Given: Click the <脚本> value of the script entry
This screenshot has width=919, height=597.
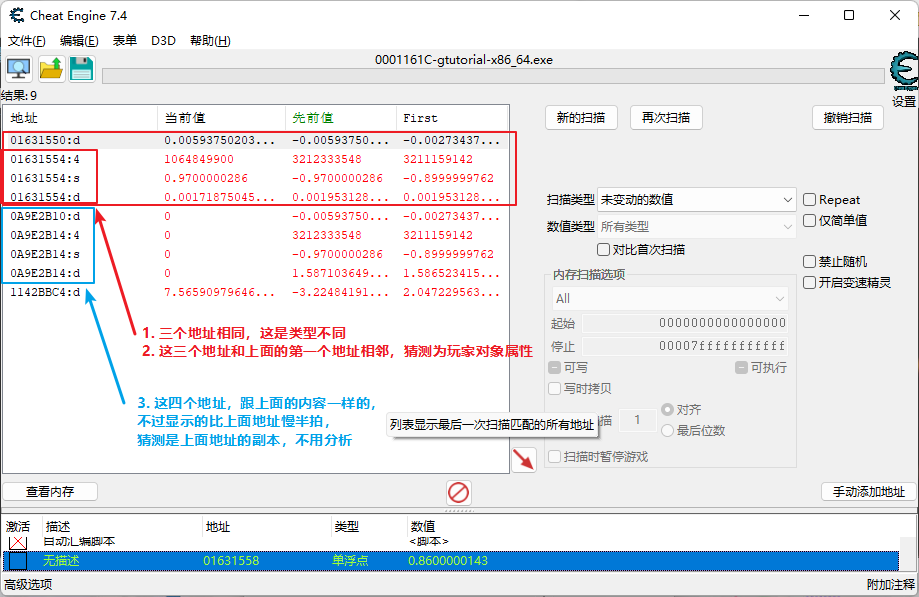Looking at the screenshot, I should 429,541.
